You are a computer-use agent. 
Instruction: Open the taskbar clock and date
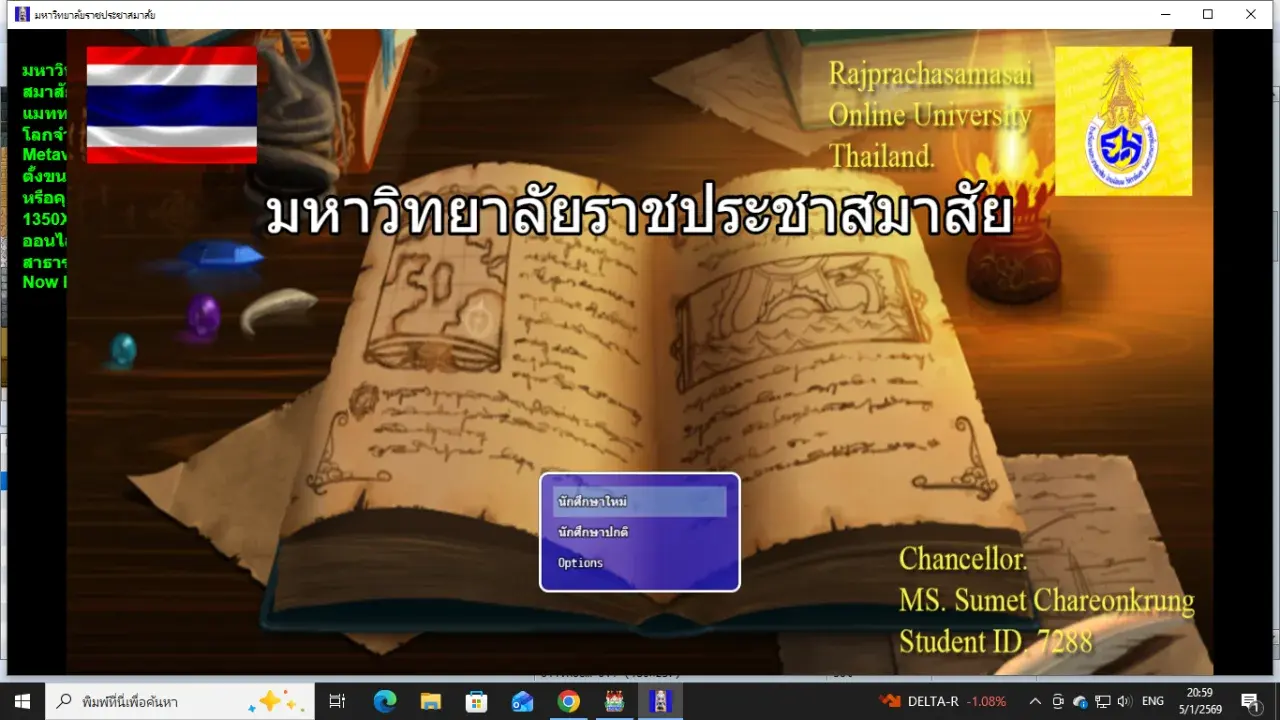pyautogui.click(x=1200, y=701)
